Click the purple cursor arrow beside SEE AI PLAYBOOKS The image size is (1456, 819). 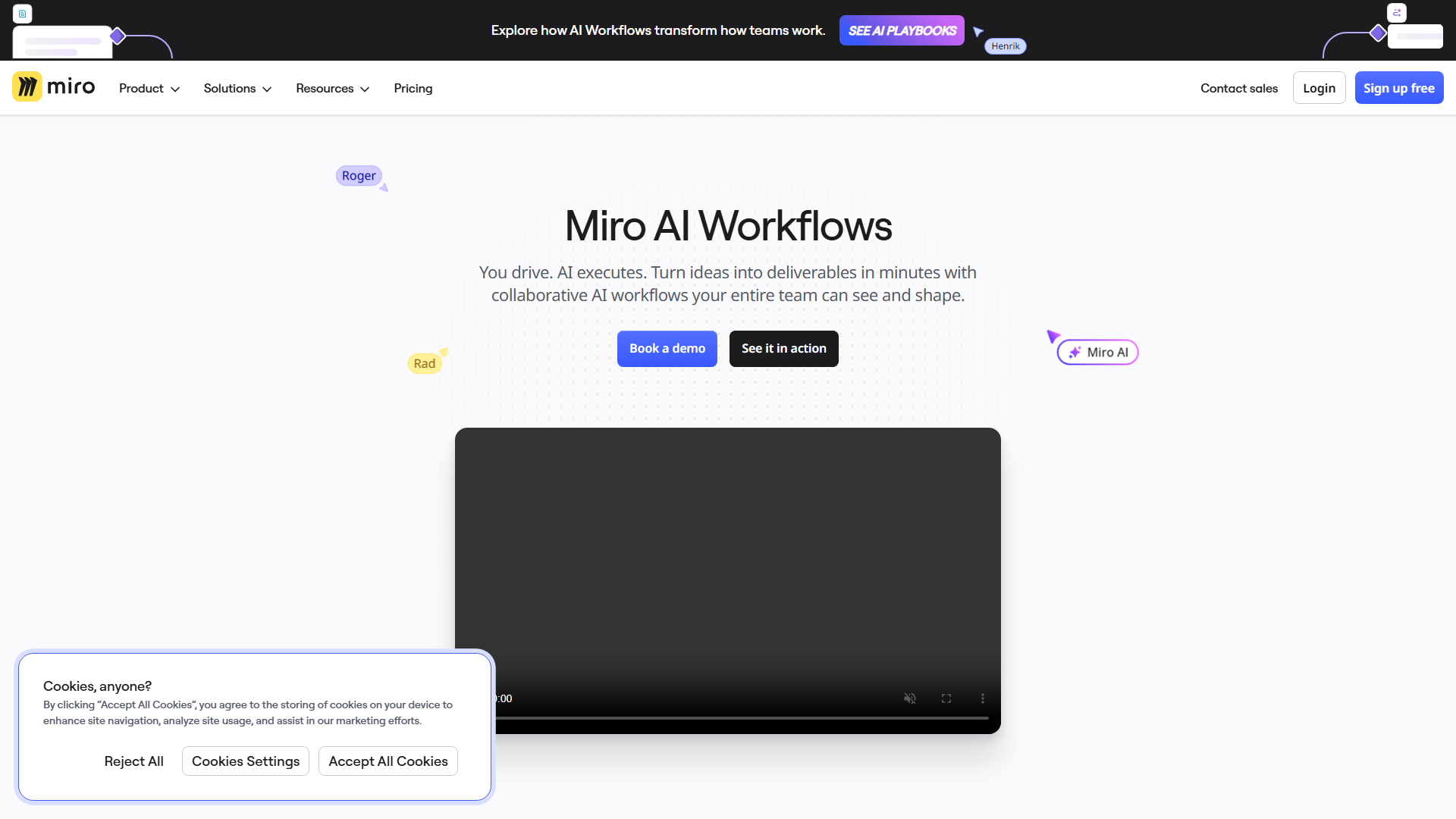click(x=978, y=31)
